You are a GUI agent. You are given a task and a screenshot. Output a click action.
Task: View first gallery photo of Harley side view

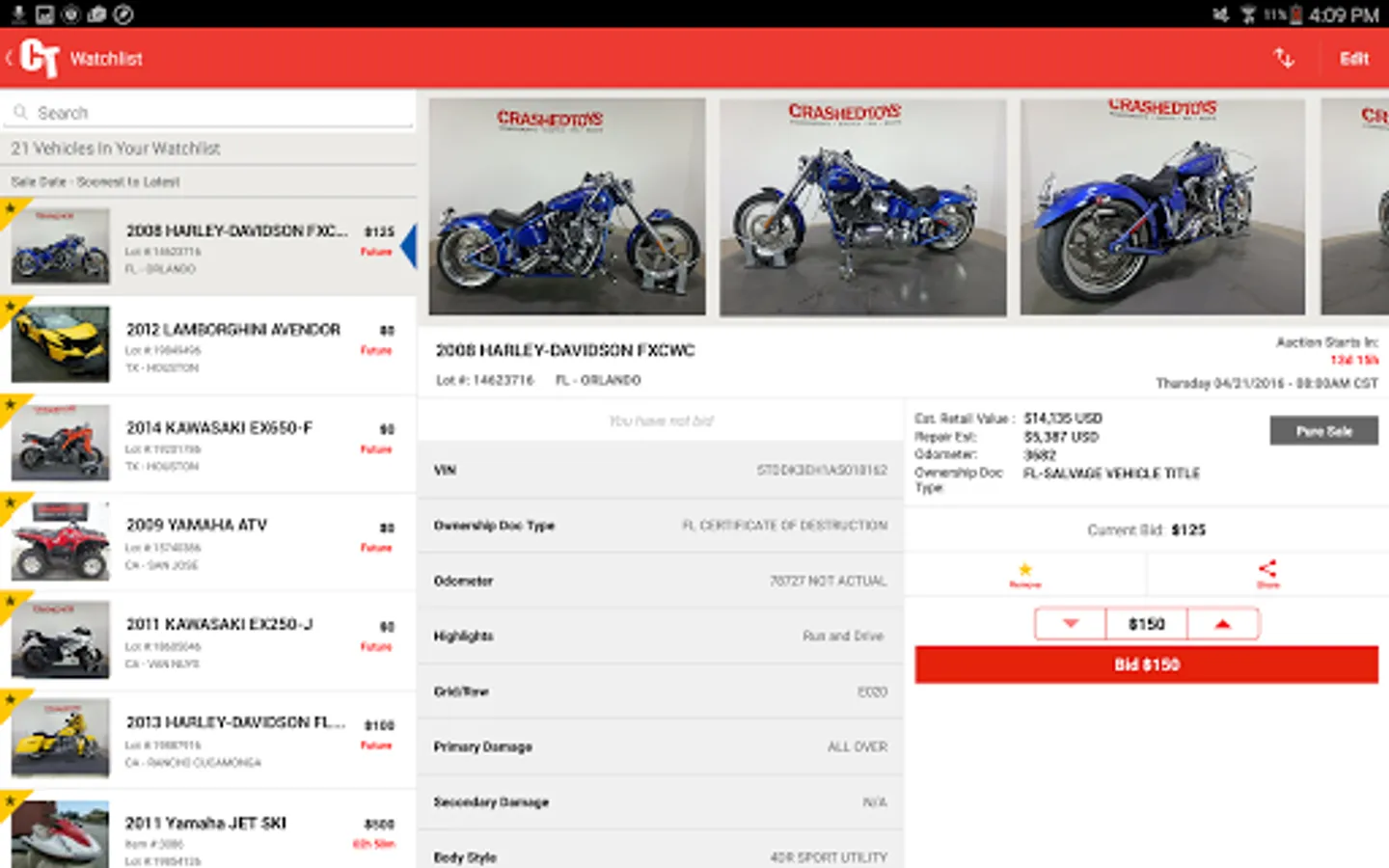(567, 206)
